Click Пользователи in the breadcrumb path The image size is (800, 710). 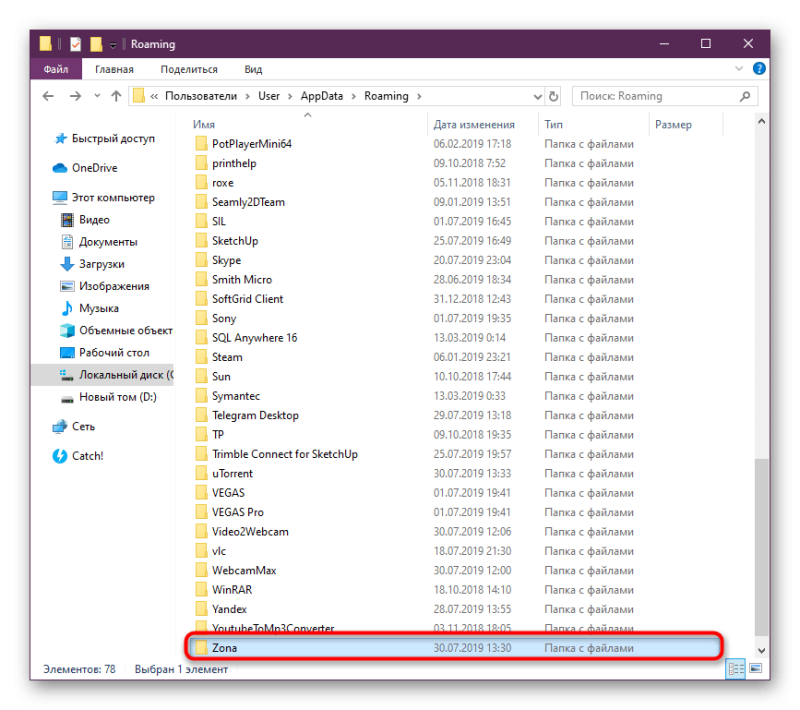point(201,96)
